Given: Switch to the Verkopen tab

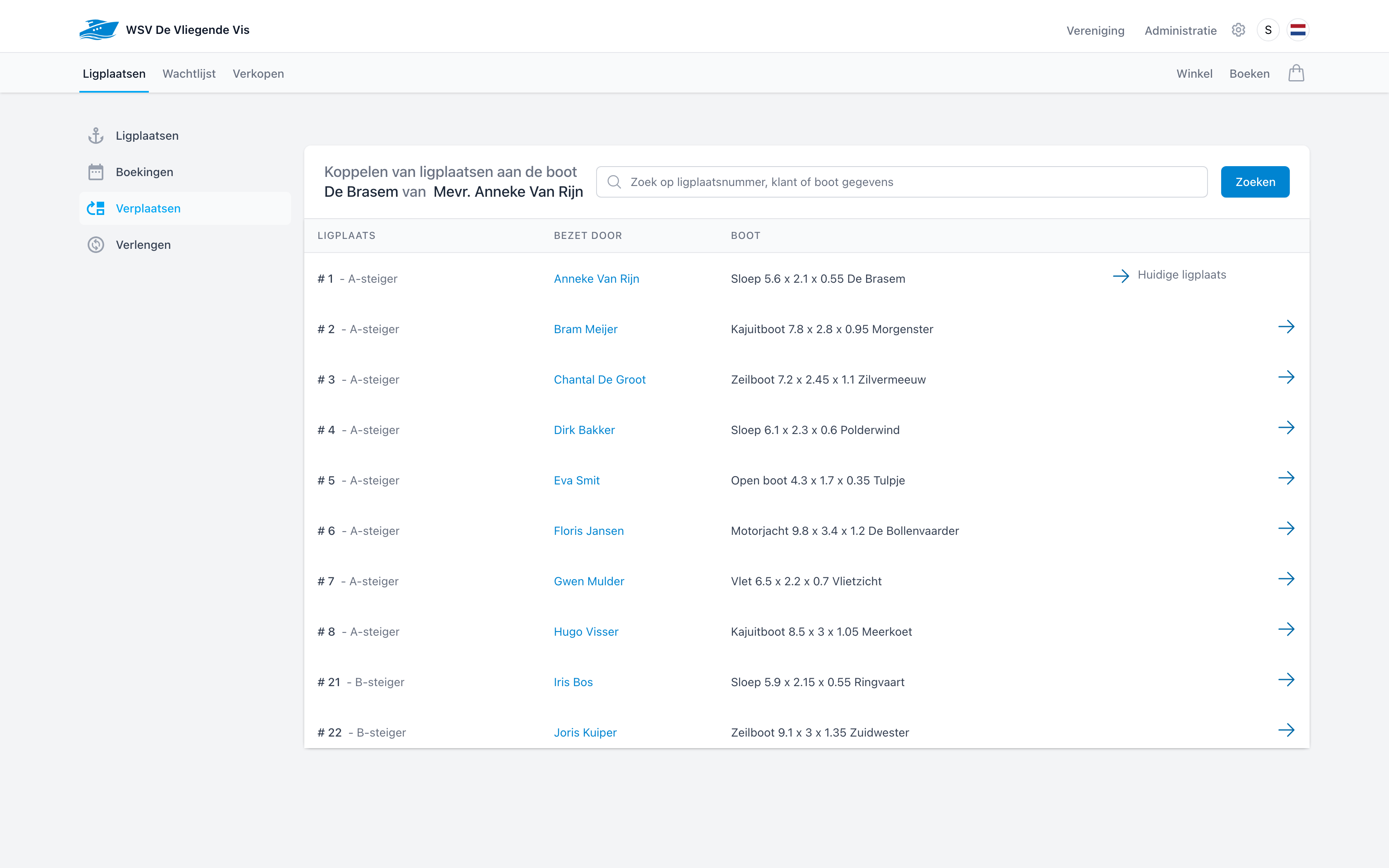Looking at the screenshot, I should (x=258, y=74).
